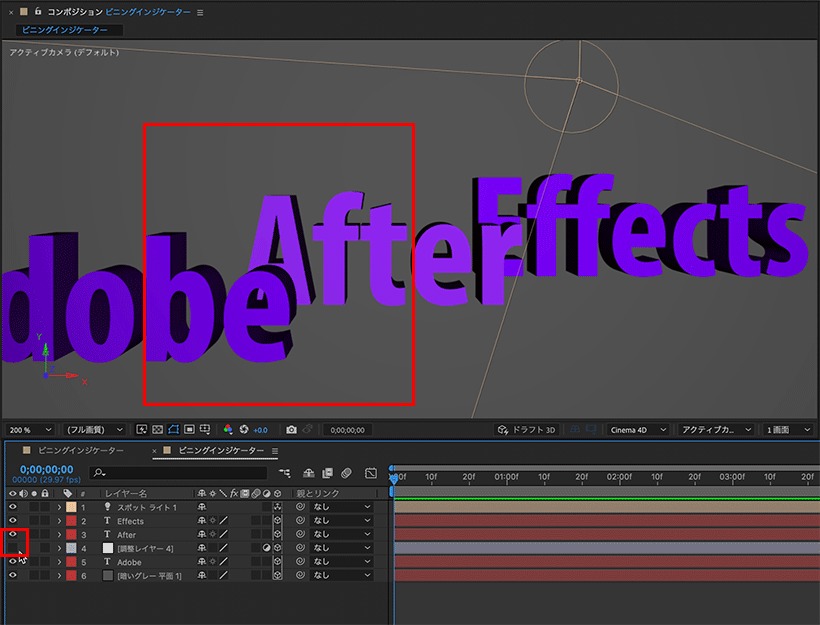Click the label color swatch of 調整レイヤー 4
The height and width of the screenshot is (625, 820).
(71, 548)
